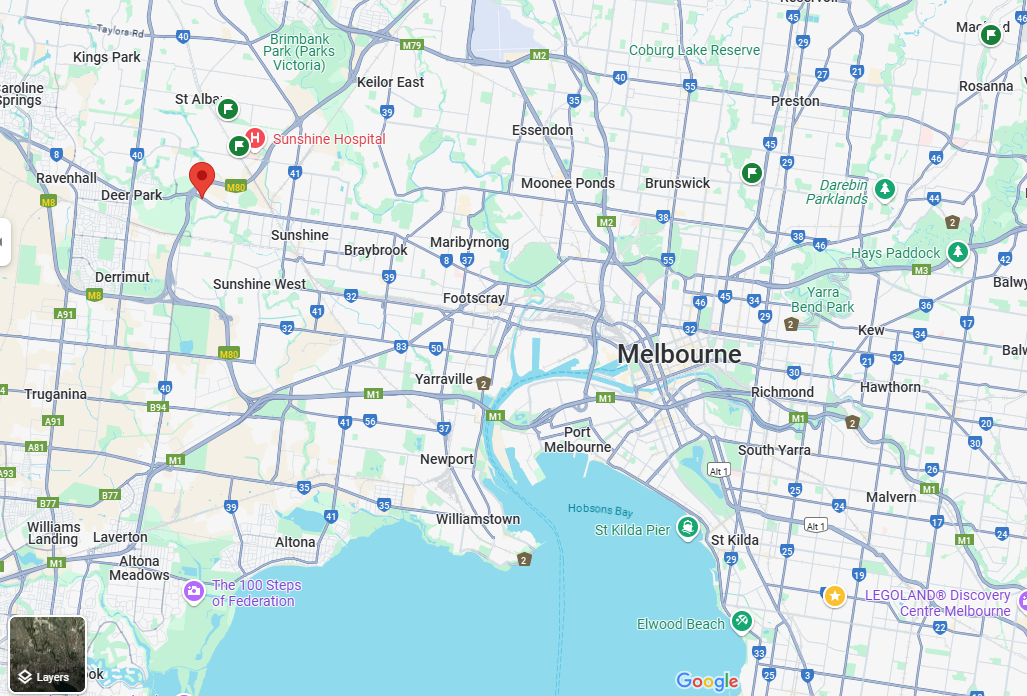Click the Essendon label
Viewport: 1027px width, 696px height.
tap(542, 130)
